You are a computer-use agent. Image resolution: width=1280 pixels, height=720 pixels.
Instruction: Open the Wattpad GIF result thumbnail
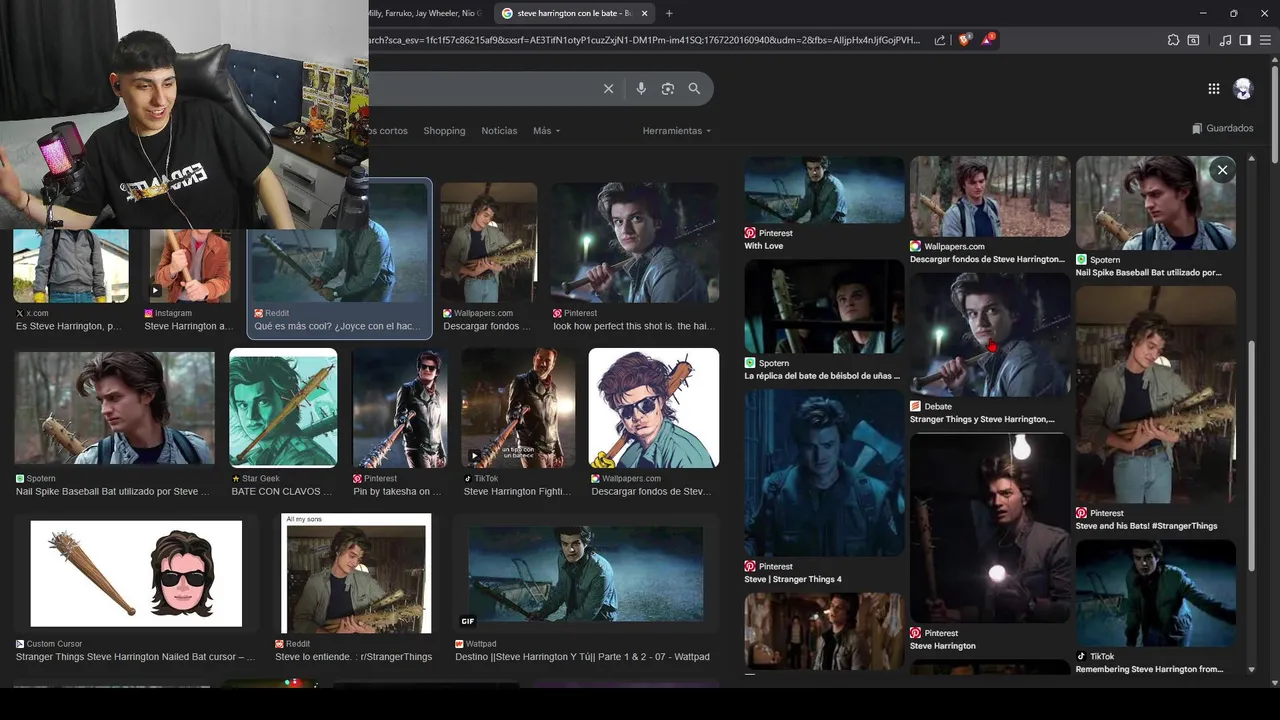(585, 574)
